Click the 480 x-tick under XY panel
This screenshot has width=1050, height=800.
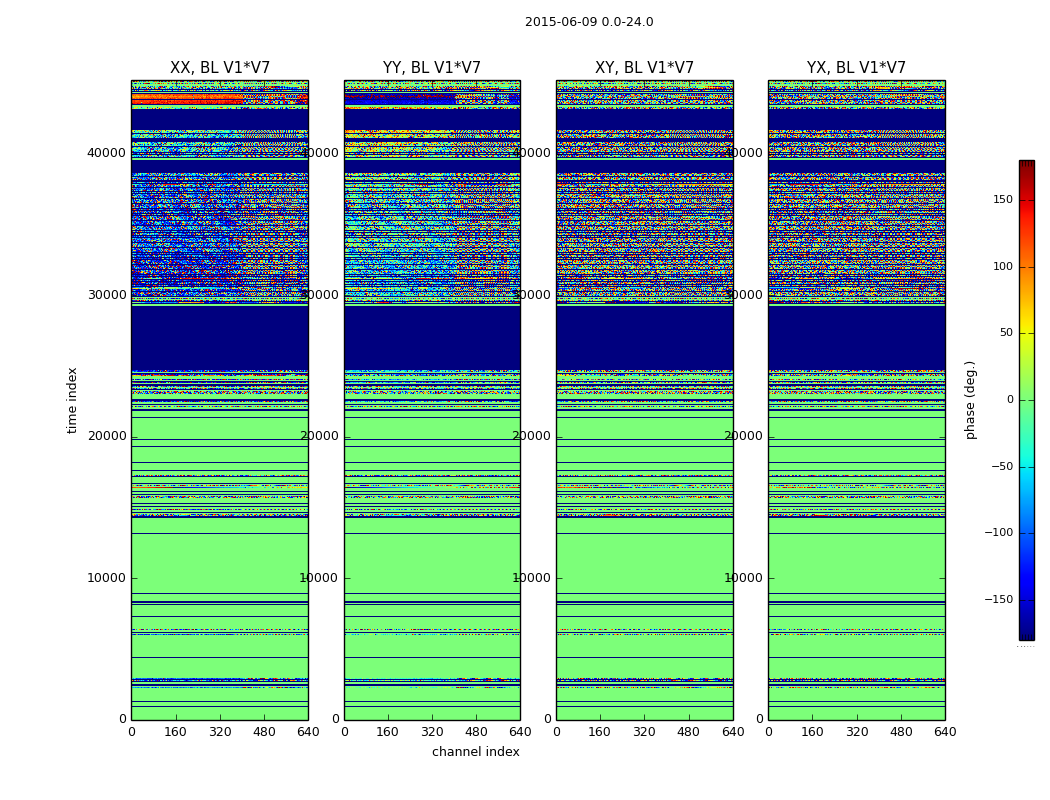point(688,732)
